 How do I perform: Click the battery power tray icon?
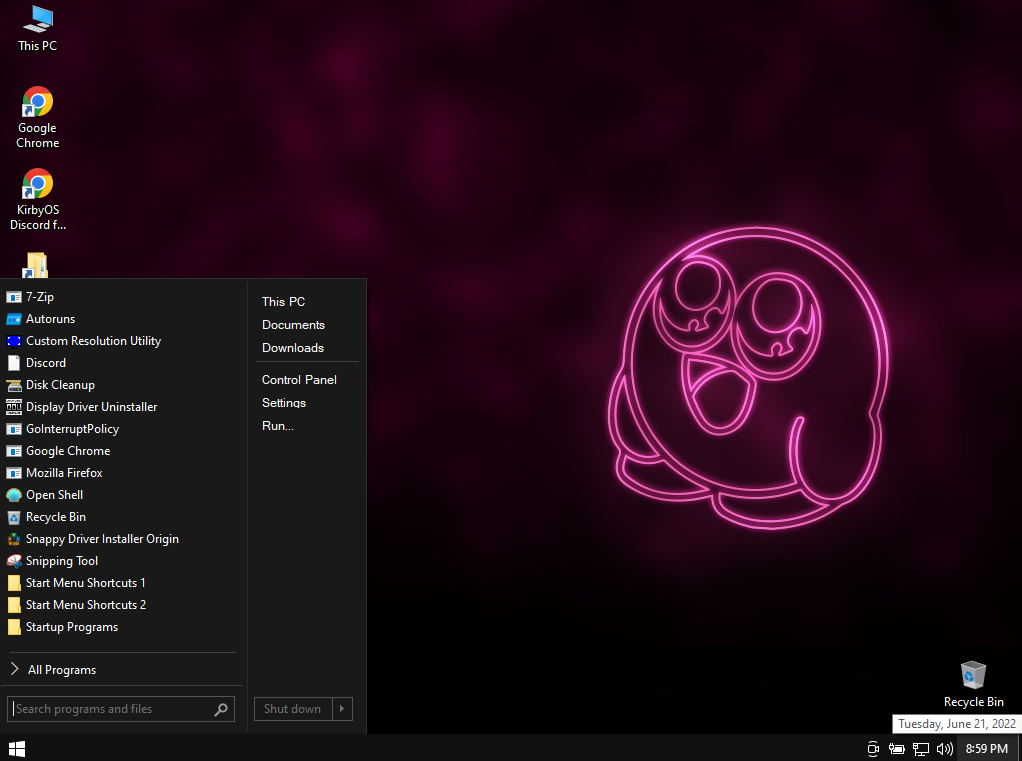pyautogui.click(x=897, y=749)
